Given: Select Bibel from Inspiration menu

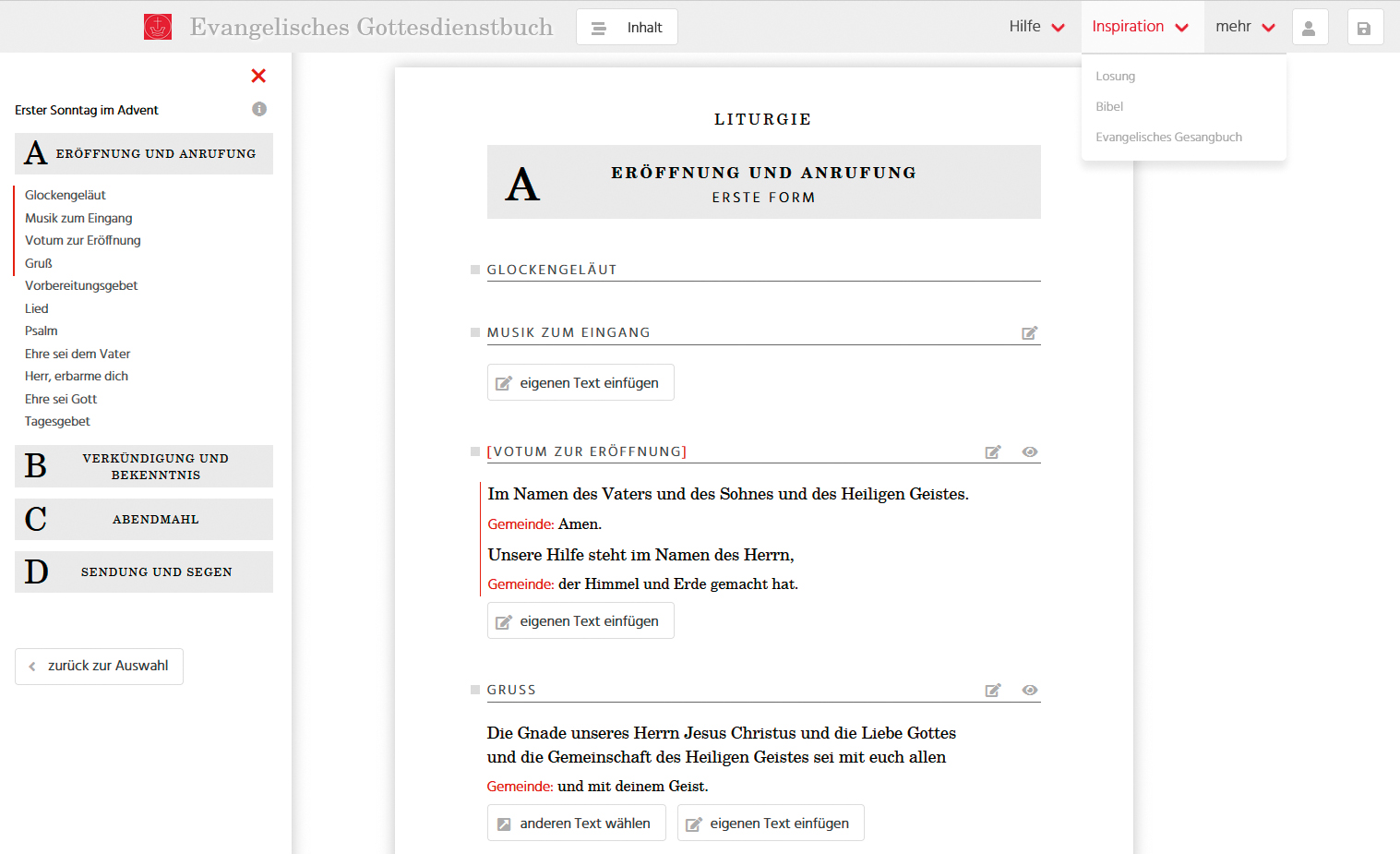Looking at the screenshot, I should 1109,107.
